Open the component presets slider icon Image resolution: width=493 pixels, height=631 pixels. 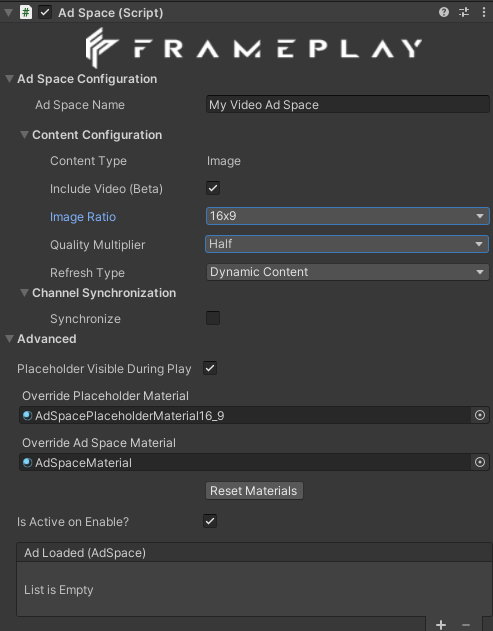tap(464, 12)
